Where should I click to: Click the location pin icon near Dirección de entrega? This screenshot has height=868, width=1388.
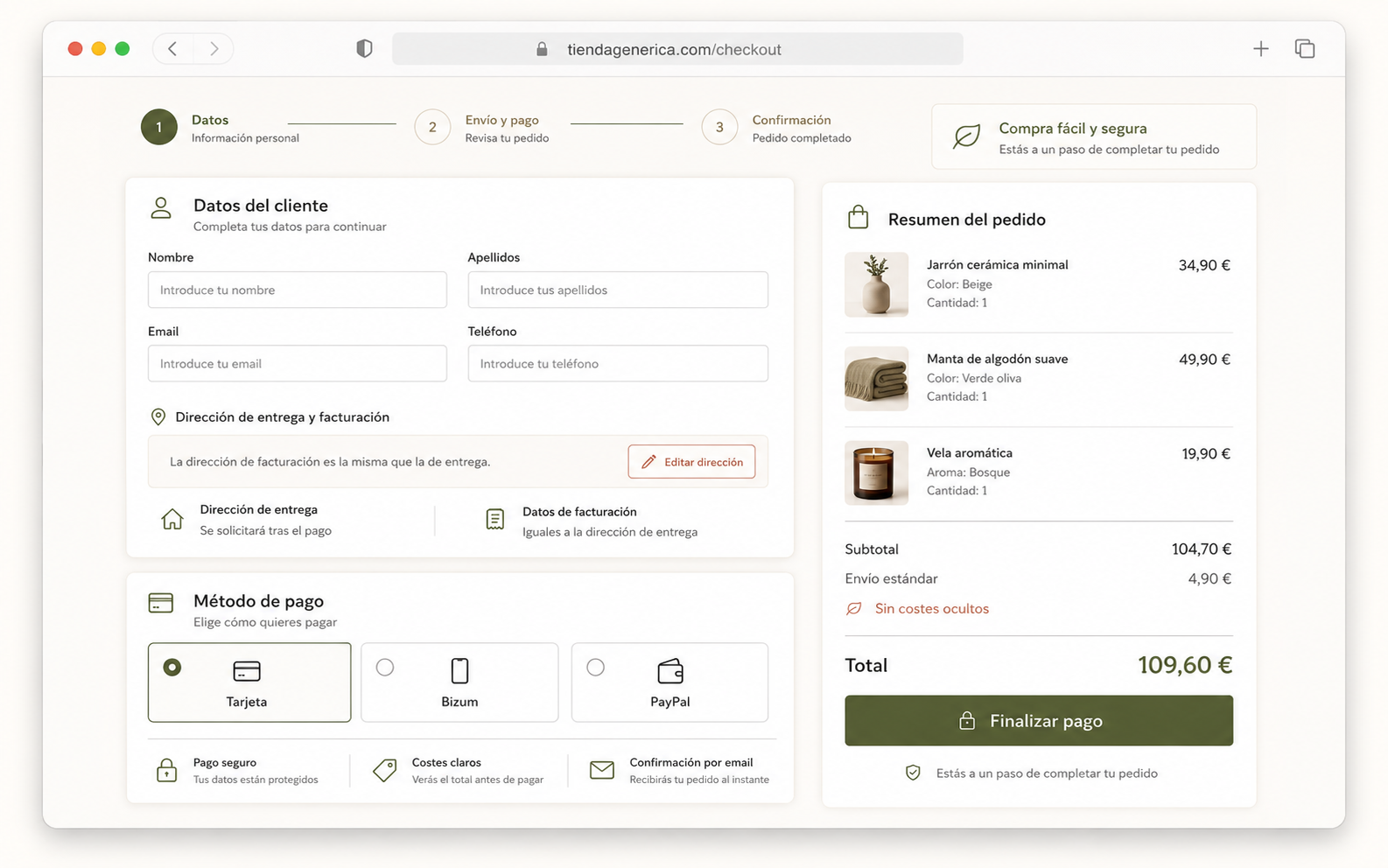158,417
